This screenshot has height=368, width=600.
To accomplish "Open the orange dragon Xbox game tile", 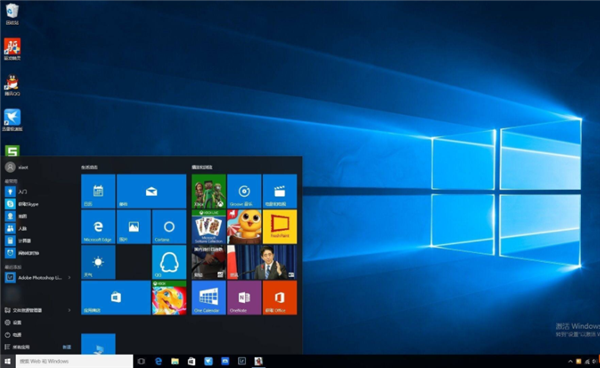I will (x=169, y=298).
